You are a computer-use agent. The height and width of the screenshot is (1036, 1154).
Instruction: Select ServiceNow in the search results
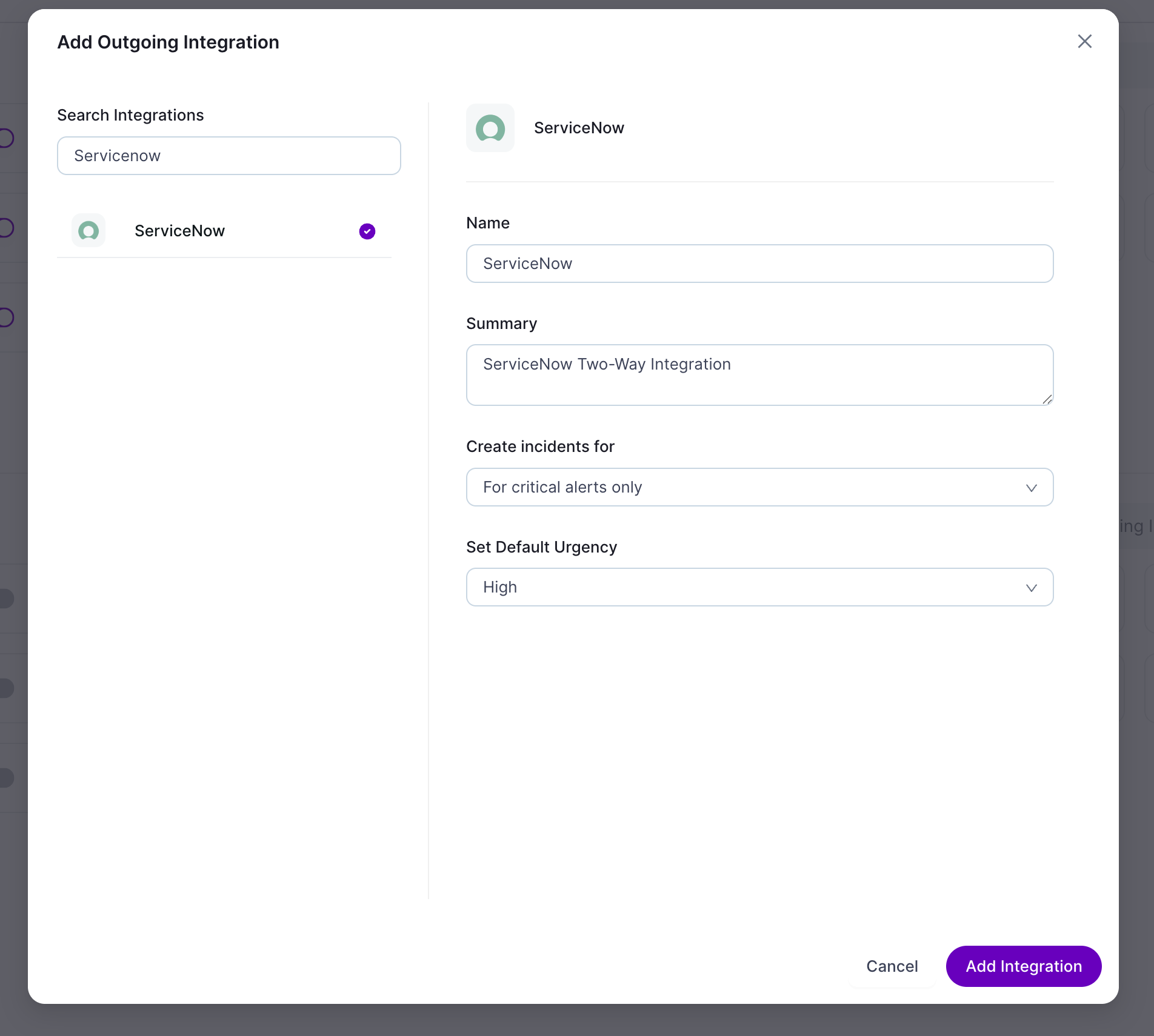pos(224,231)
